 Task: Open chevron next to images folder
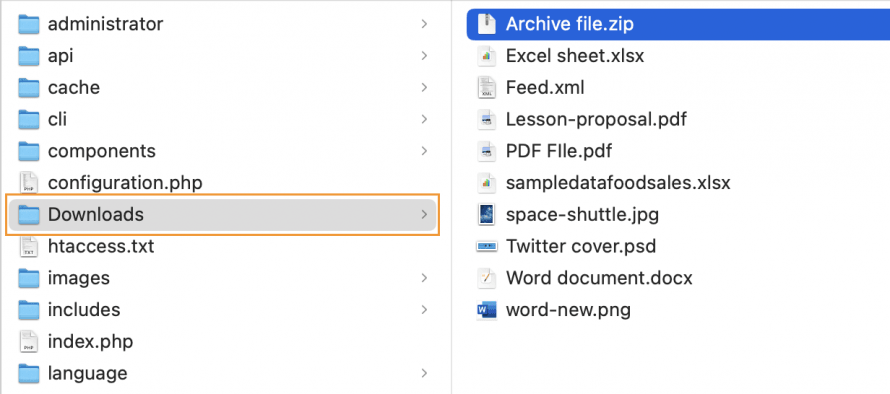(424, 278)
